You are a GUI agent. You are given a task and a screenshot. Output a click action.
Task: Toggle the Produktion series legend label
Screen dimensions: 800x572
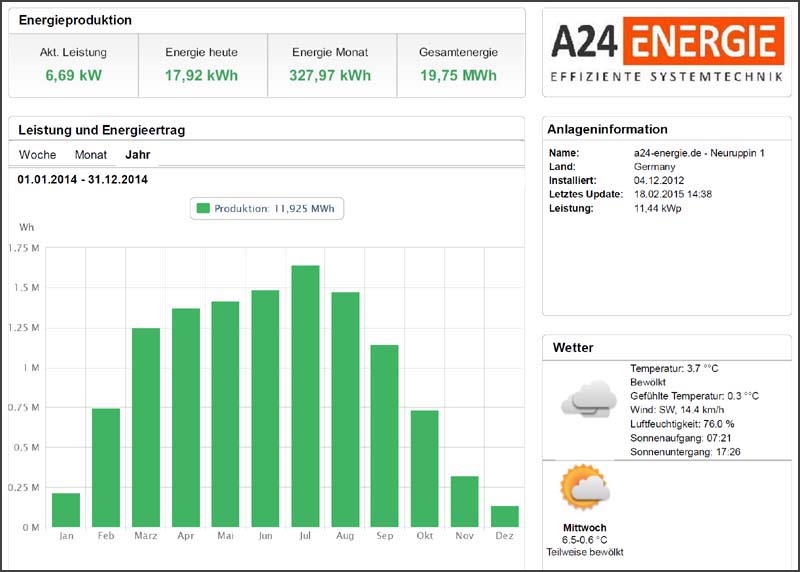[x=274, y=208]
